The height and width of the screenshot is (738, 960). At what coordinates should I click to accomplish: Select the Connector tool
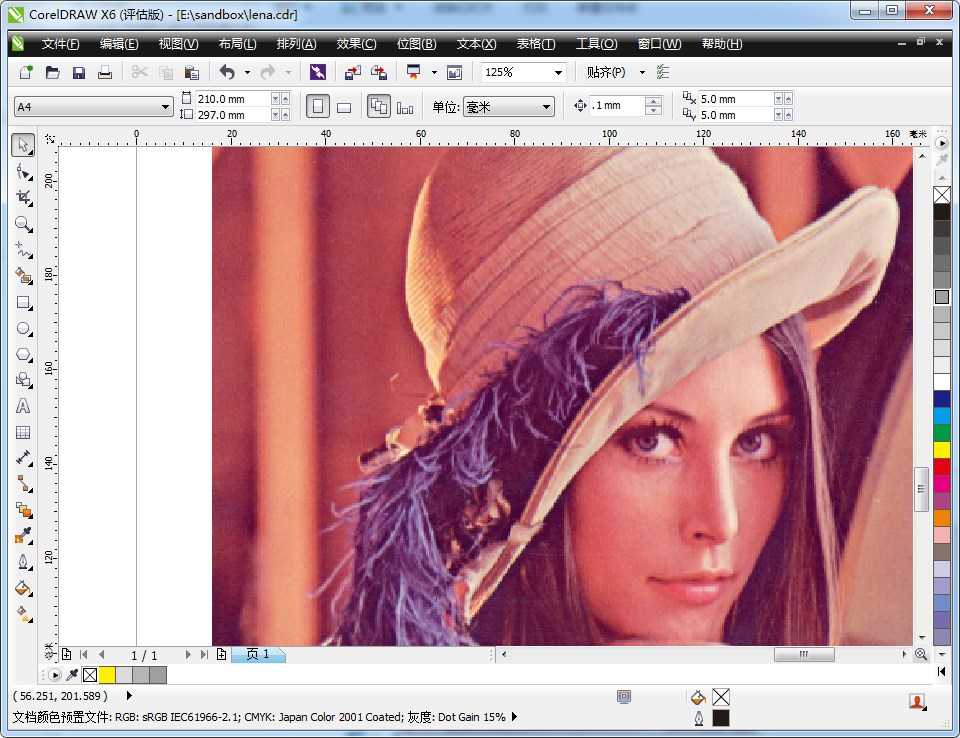point(23,484)
